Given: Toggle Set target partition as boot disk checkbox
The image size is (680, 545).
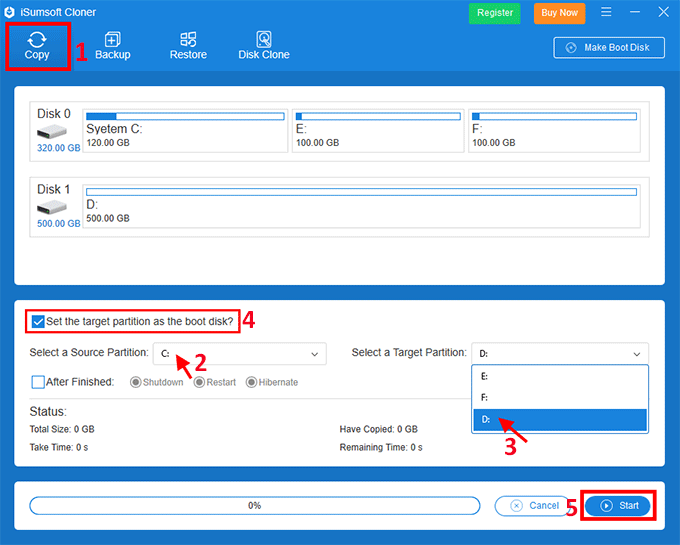Looking at the screenshot, I should tap(38, 321).
